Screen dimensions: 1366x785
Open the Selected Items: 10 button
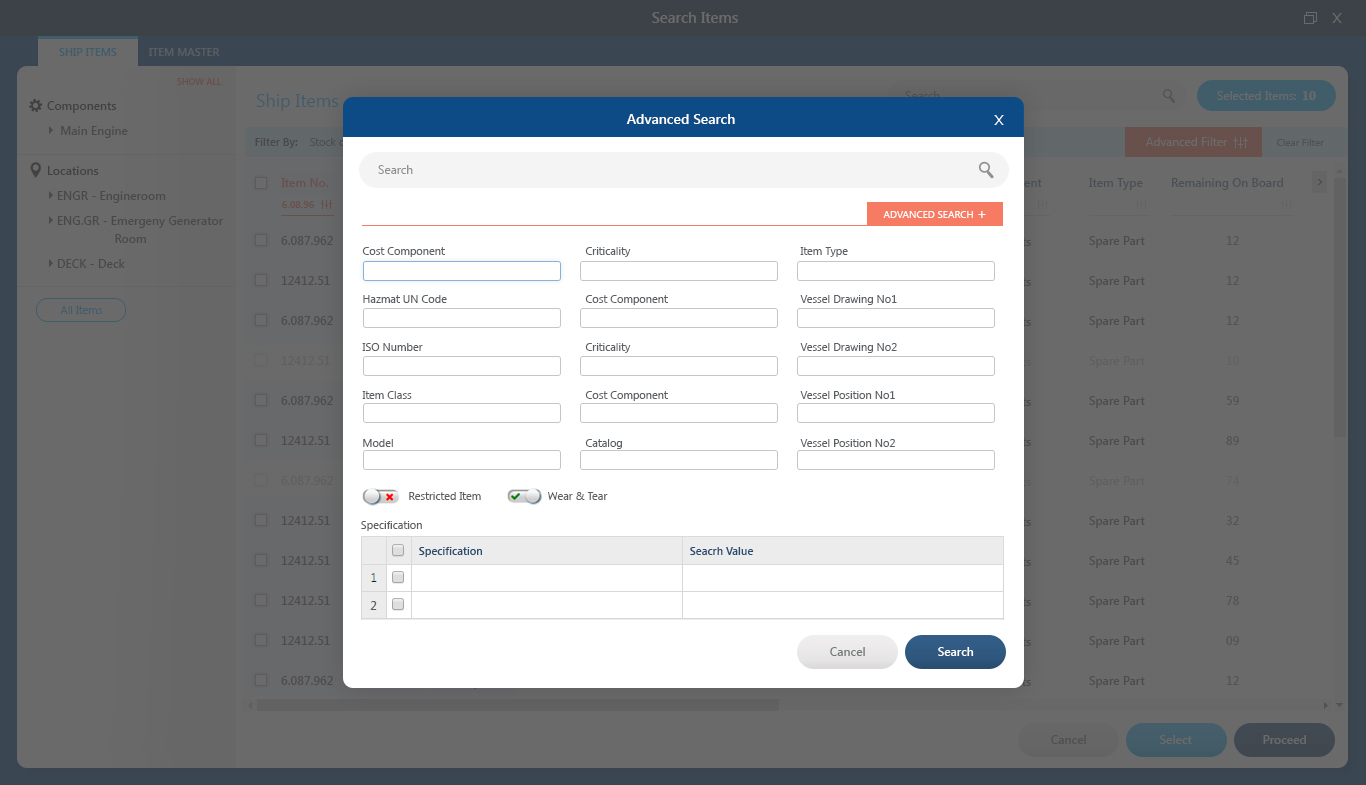pos(1266,96)
